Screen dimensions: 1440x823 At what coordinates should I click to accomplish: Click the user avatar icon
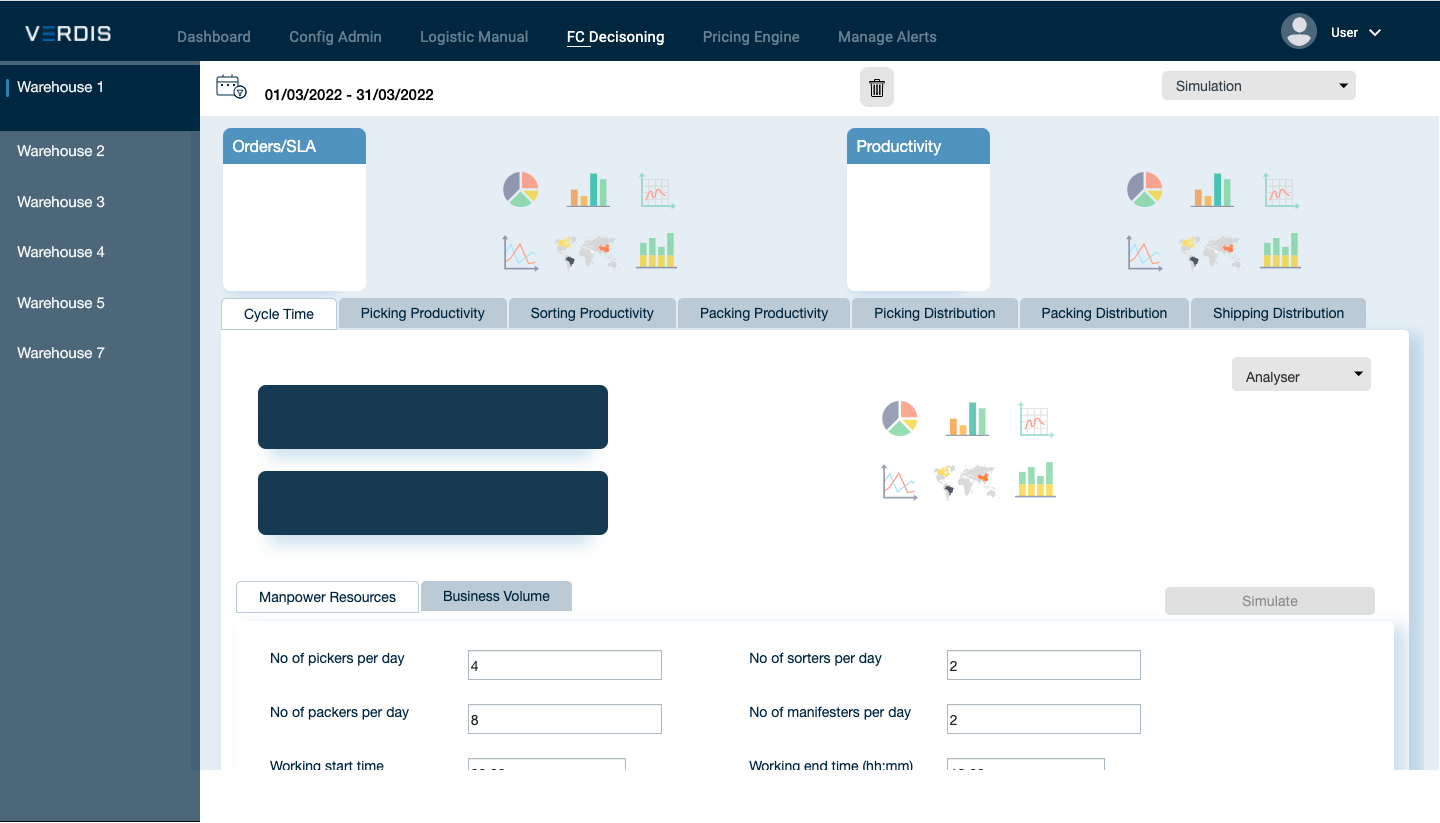pos(1298,32)
